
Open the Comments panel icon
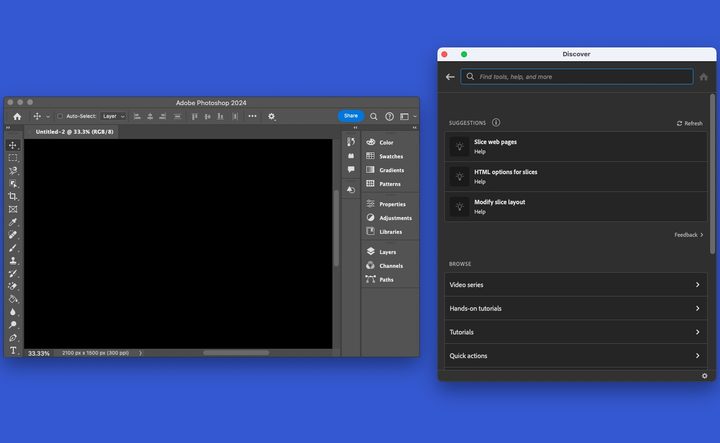[x=351, y=169]
